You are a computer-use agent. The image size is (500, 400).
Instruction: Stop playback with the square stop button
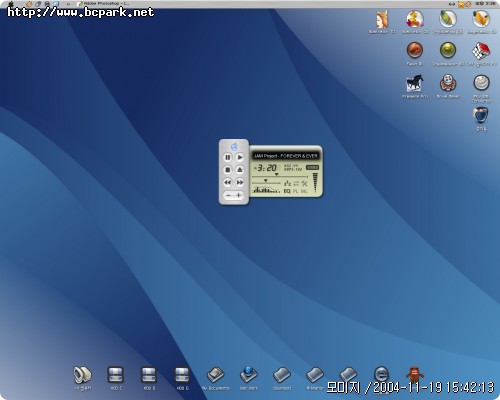tap(228, 170)
